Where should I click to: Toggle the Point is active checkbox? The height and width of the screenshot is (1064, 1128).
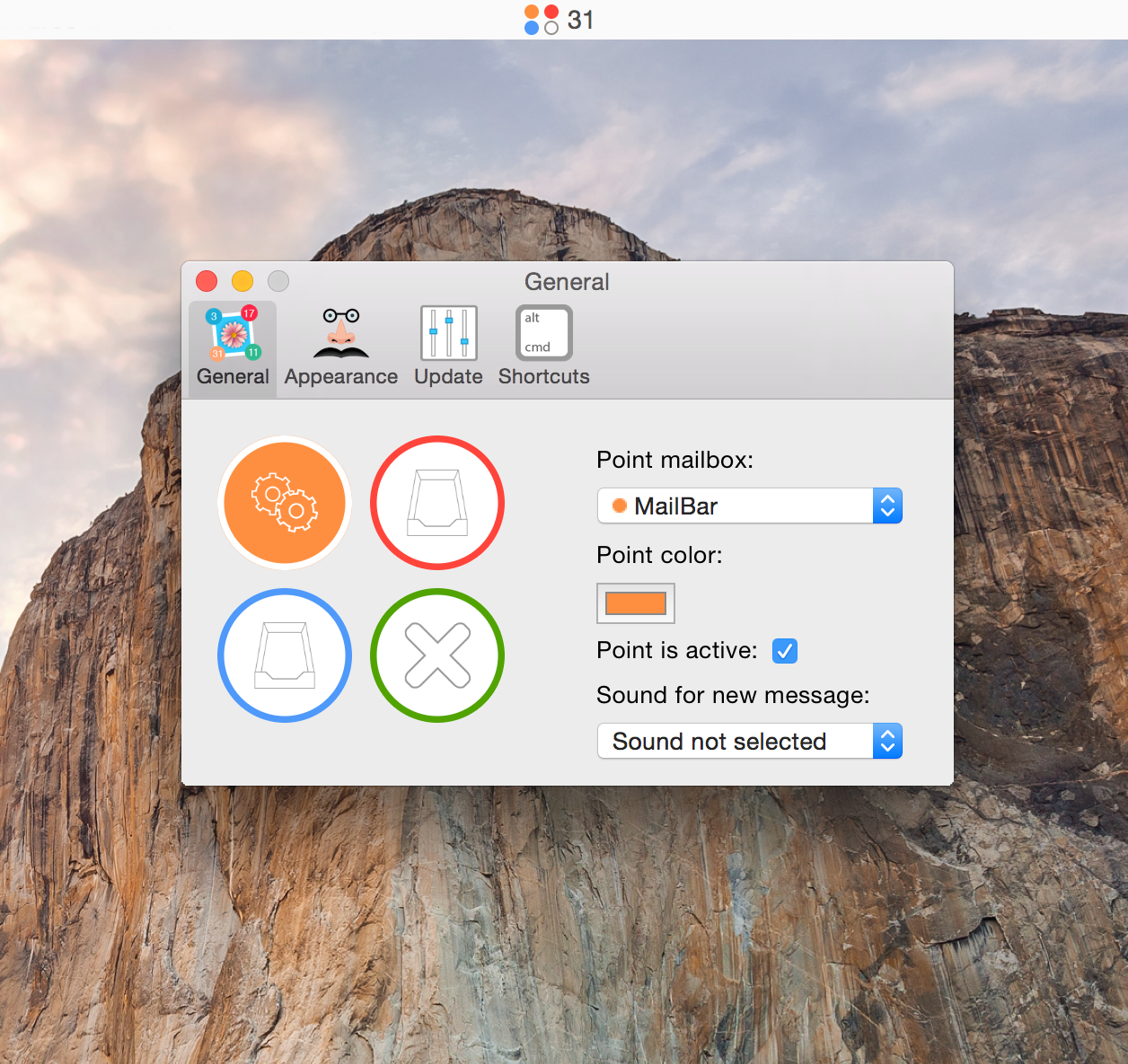(784, 651)
